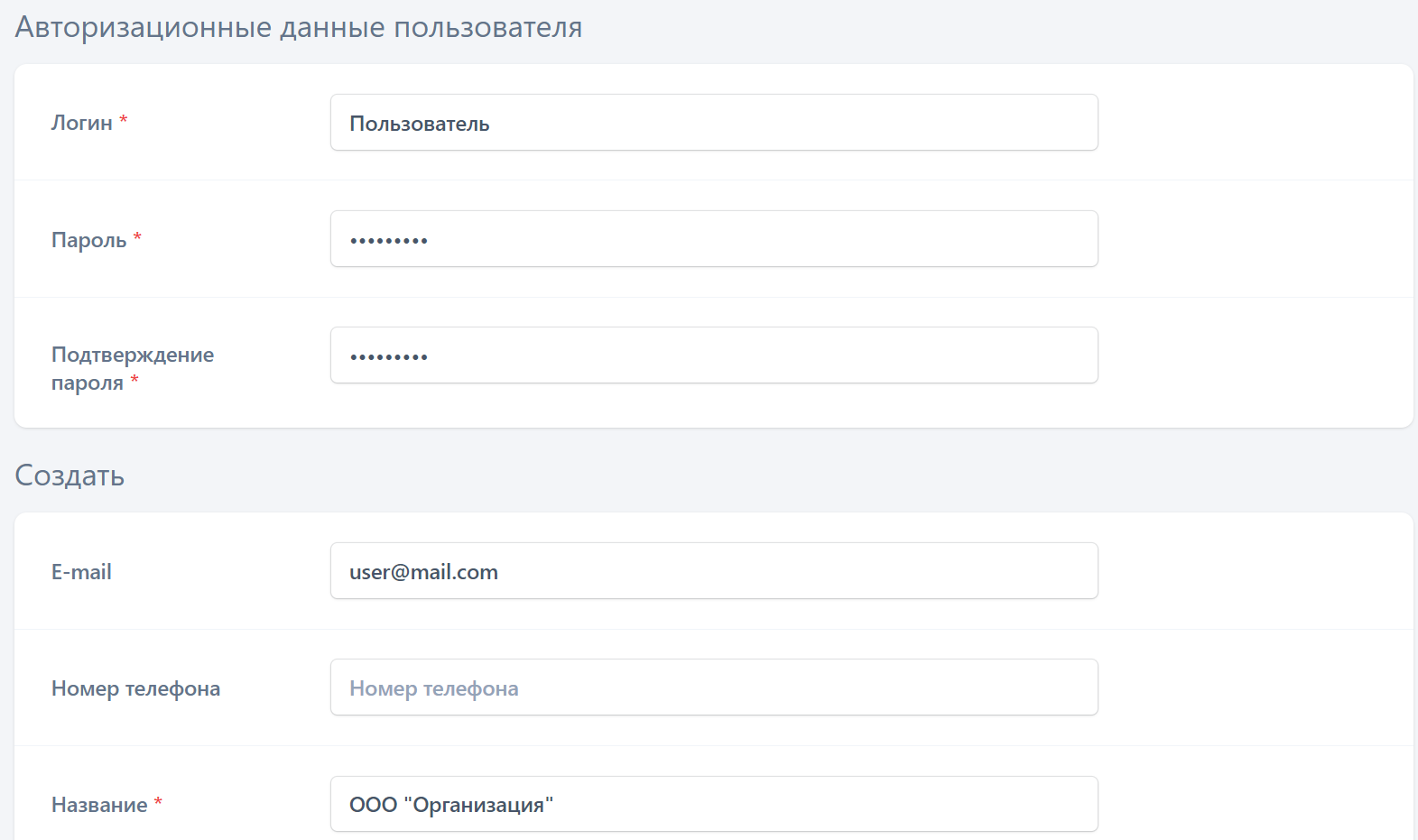Click the Создать section heading
Image resolution: width=1418 pixels, height=840 pixels.
70,475
